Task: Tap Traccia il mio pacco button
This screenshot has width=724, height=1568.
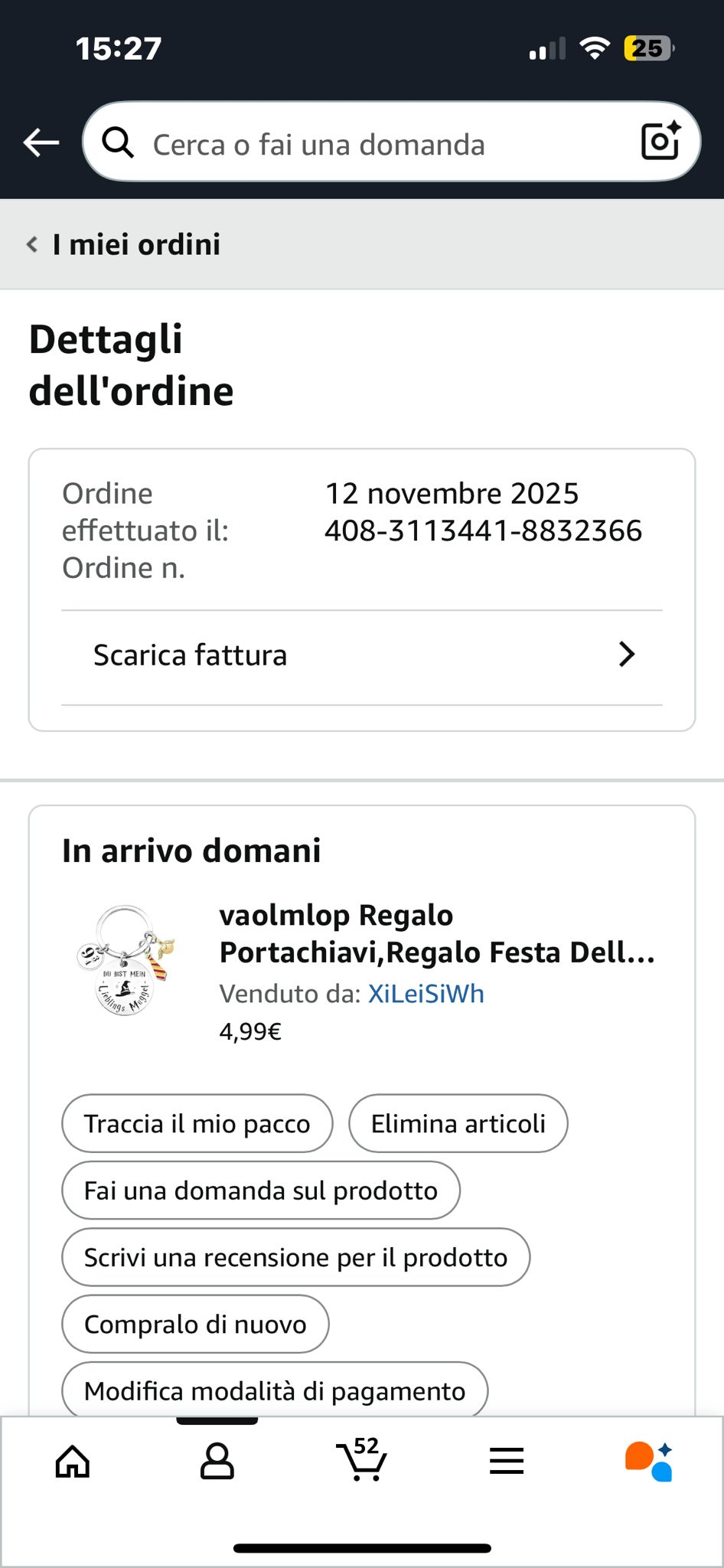Action: pos(197,1124)
